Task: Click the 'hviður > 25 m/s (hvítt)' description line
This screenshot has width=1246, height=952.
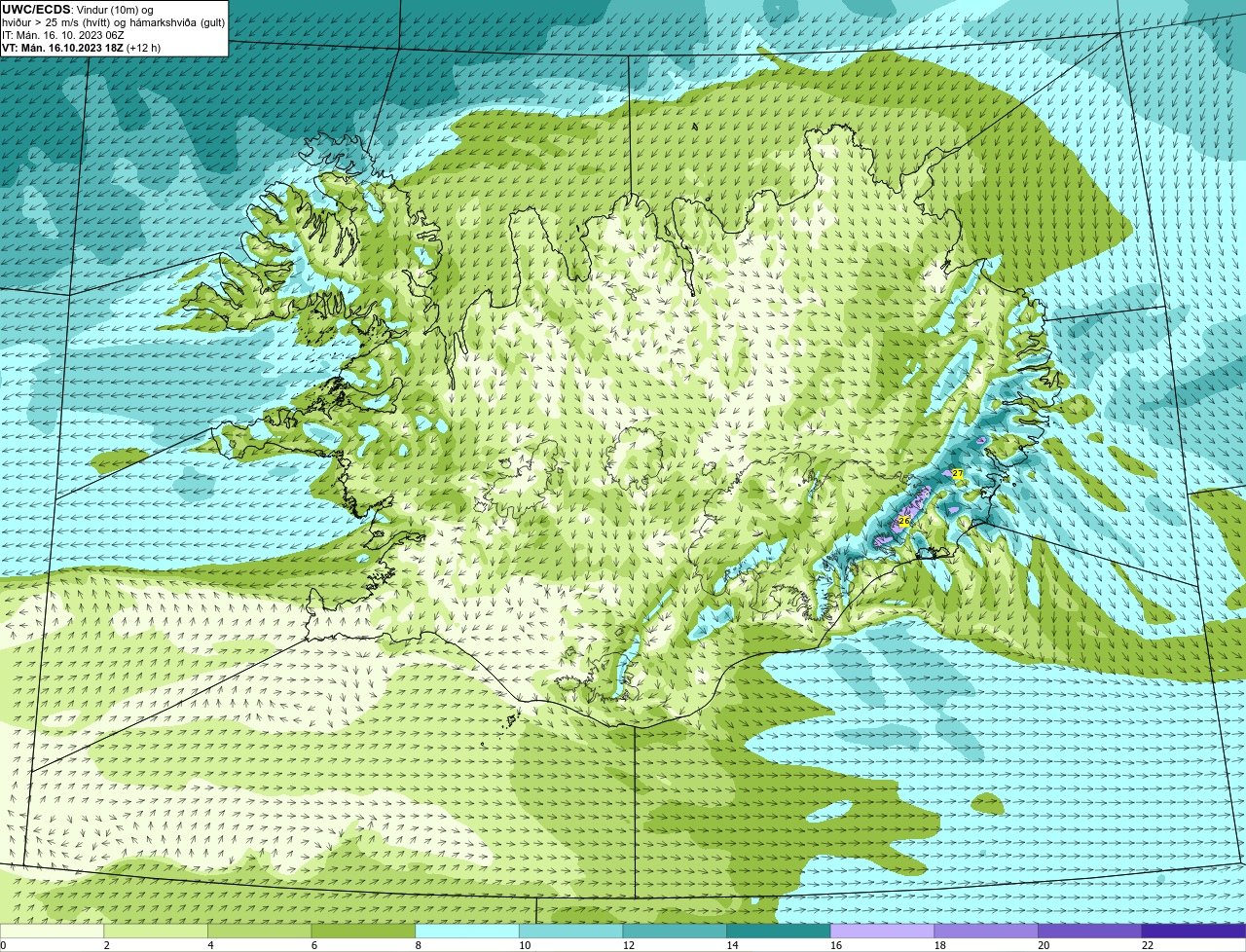Action: [113, 22]
